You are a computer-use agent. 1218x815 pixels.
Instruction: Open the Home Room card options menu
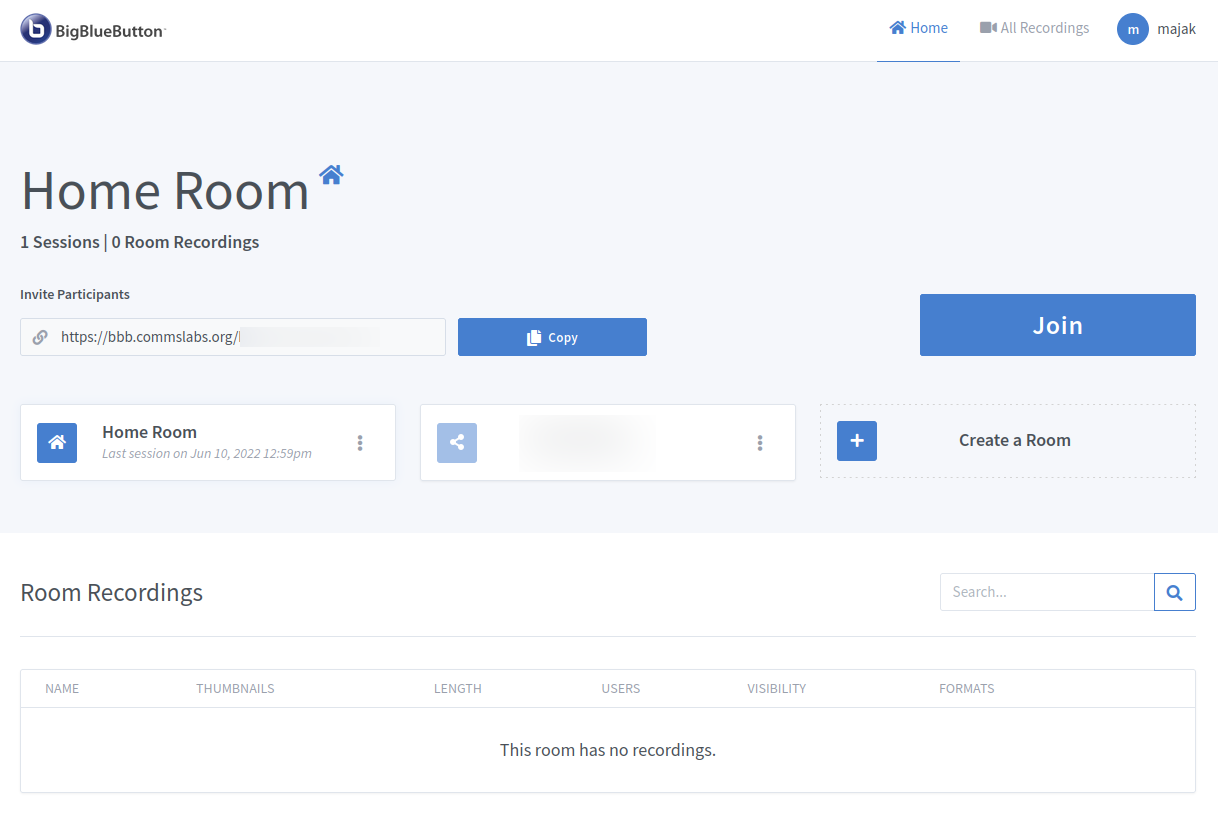360,443
